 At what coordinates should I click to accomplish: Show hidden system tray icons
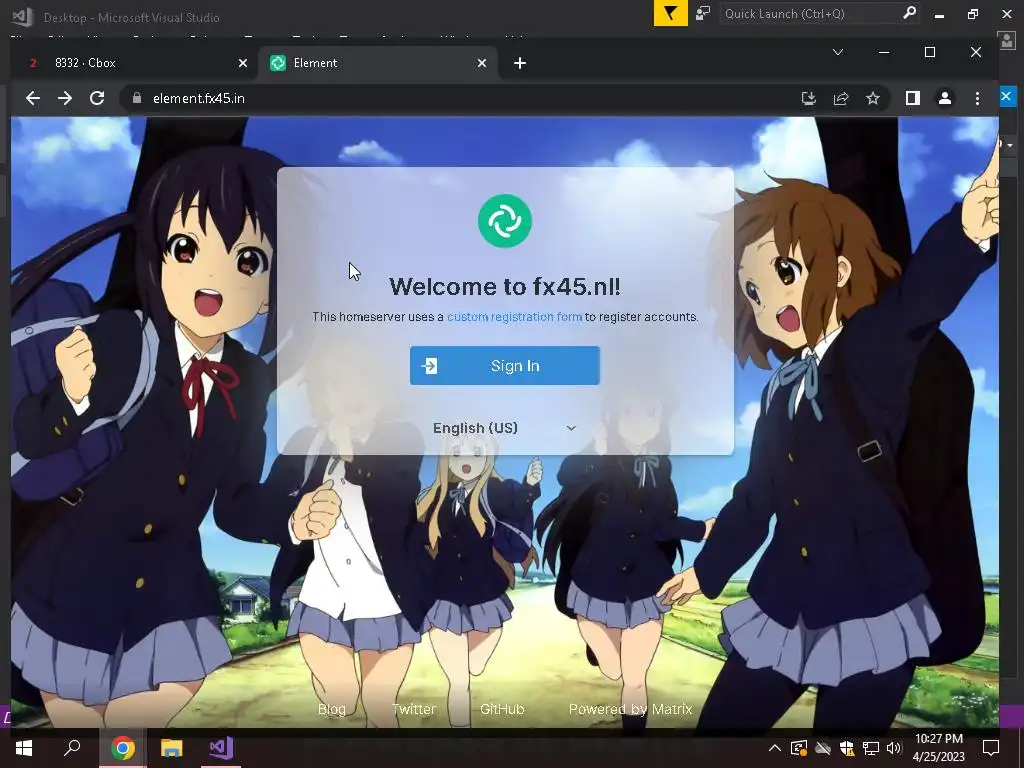[775, 748]
